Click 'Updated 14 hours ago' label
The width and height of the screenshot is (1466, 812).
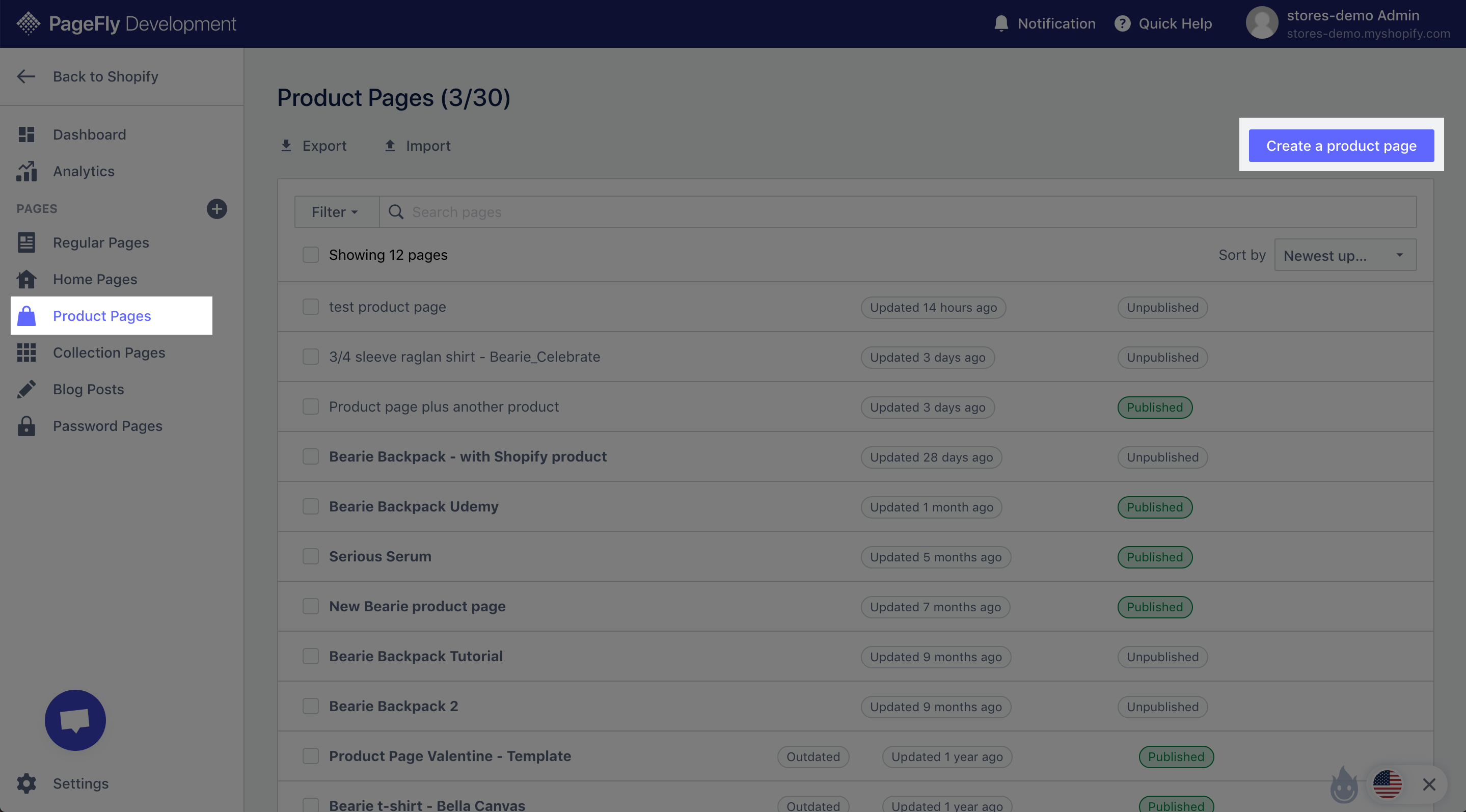tap(933, 307)
